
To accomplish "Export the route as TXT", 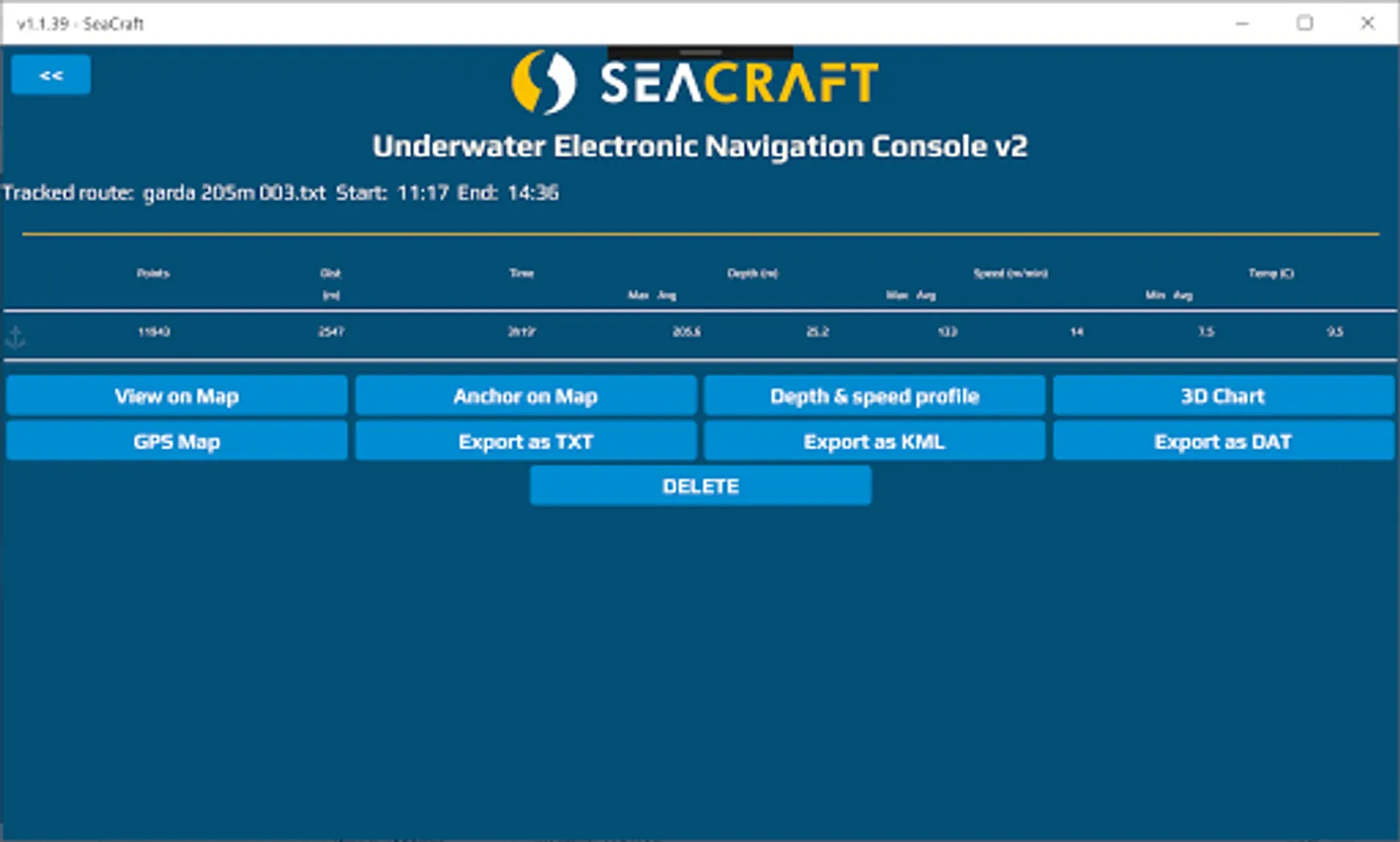I will 525,441.
